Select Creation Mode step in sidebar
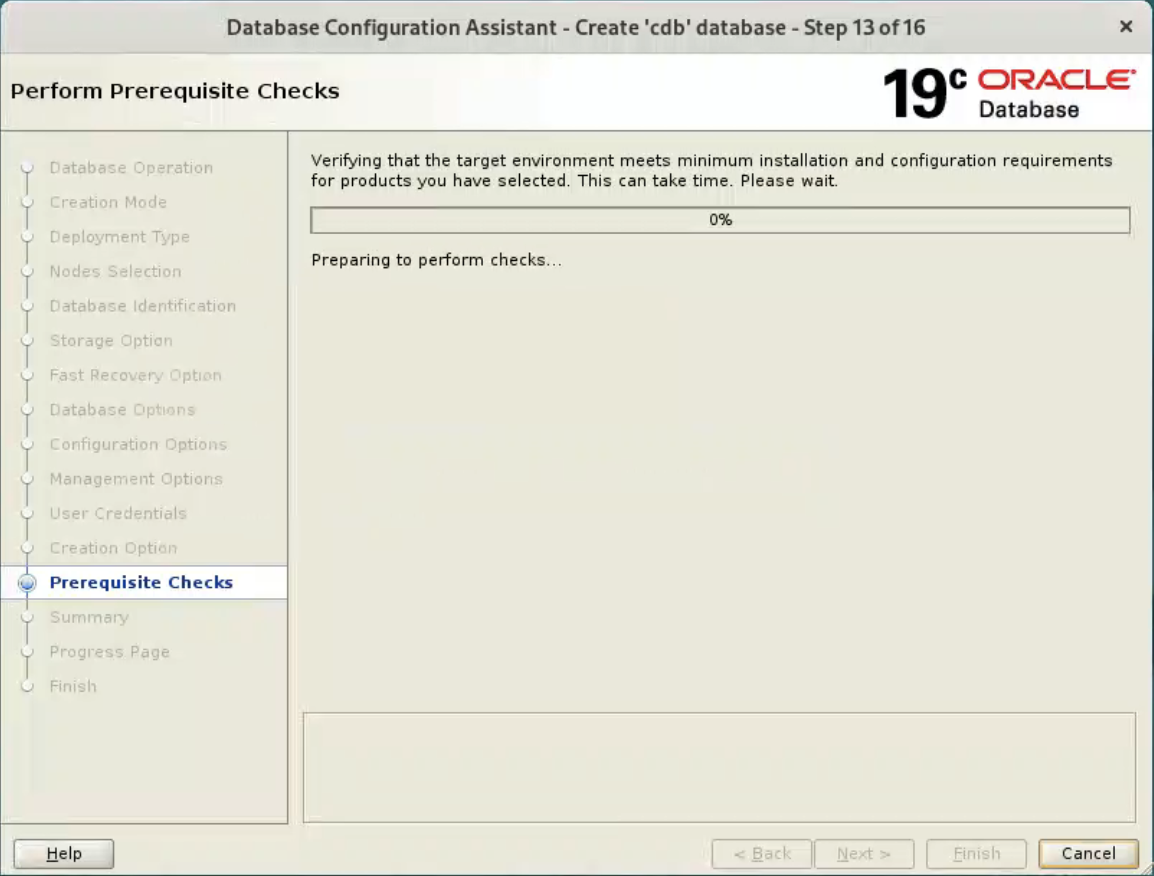The height and width of the screenshot is (876, 1154). 108,202
